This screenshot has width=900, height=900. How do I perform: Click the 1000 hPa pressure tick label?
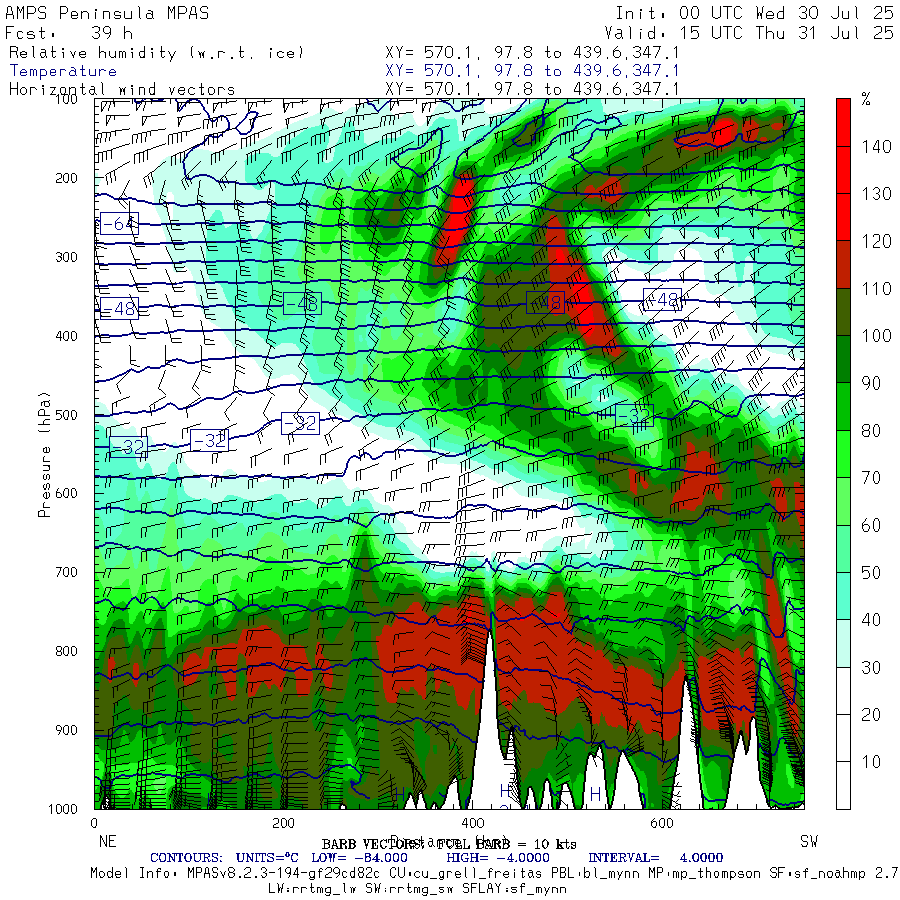(x=63, y=809)
